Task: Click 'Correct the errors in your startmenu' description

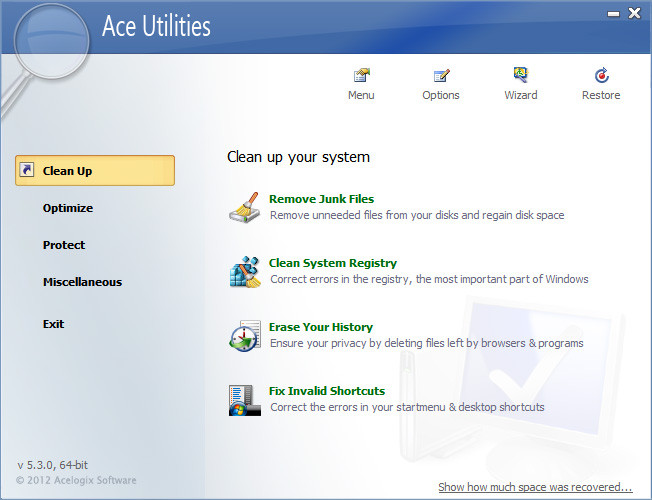Action: (x=407, y=407)
